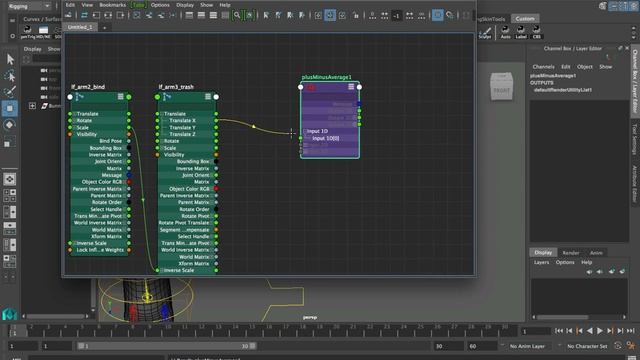
Task: Open the Options menu in Node Editor
Action: pyautogui.click(x=160, y=5)
